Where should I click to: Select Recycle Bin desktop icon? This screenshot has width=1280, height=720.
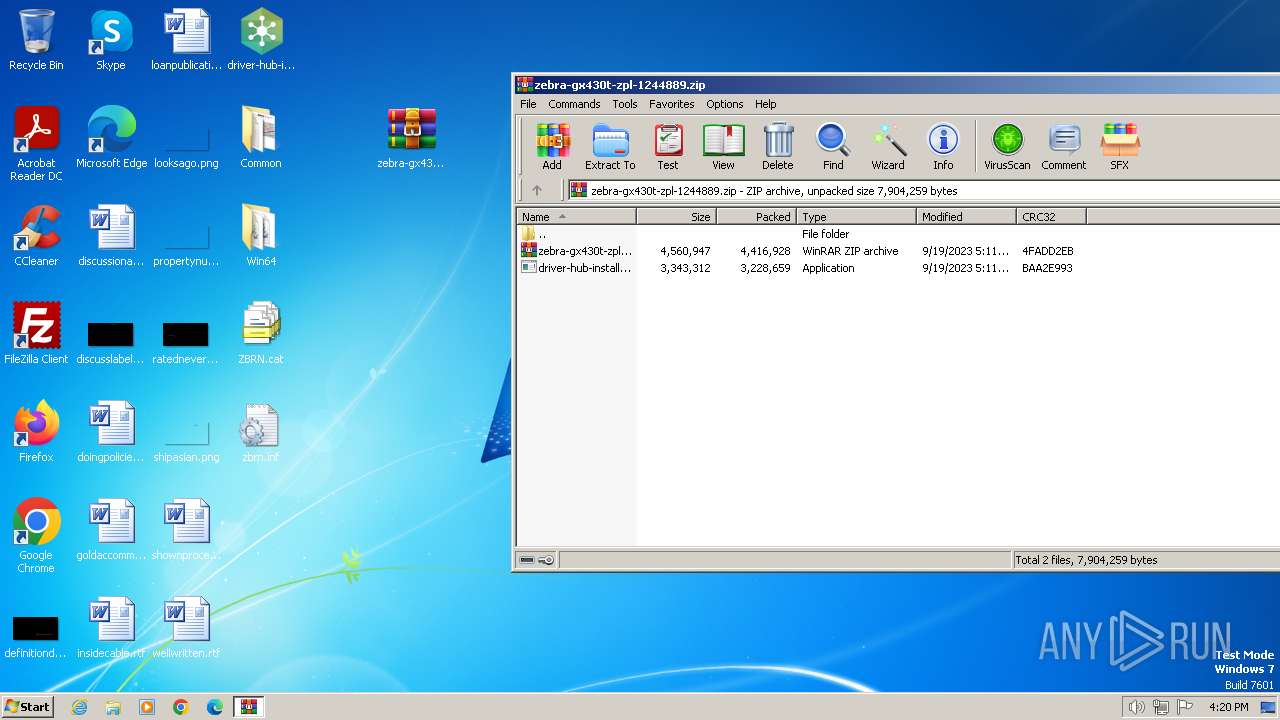[36, 40]
